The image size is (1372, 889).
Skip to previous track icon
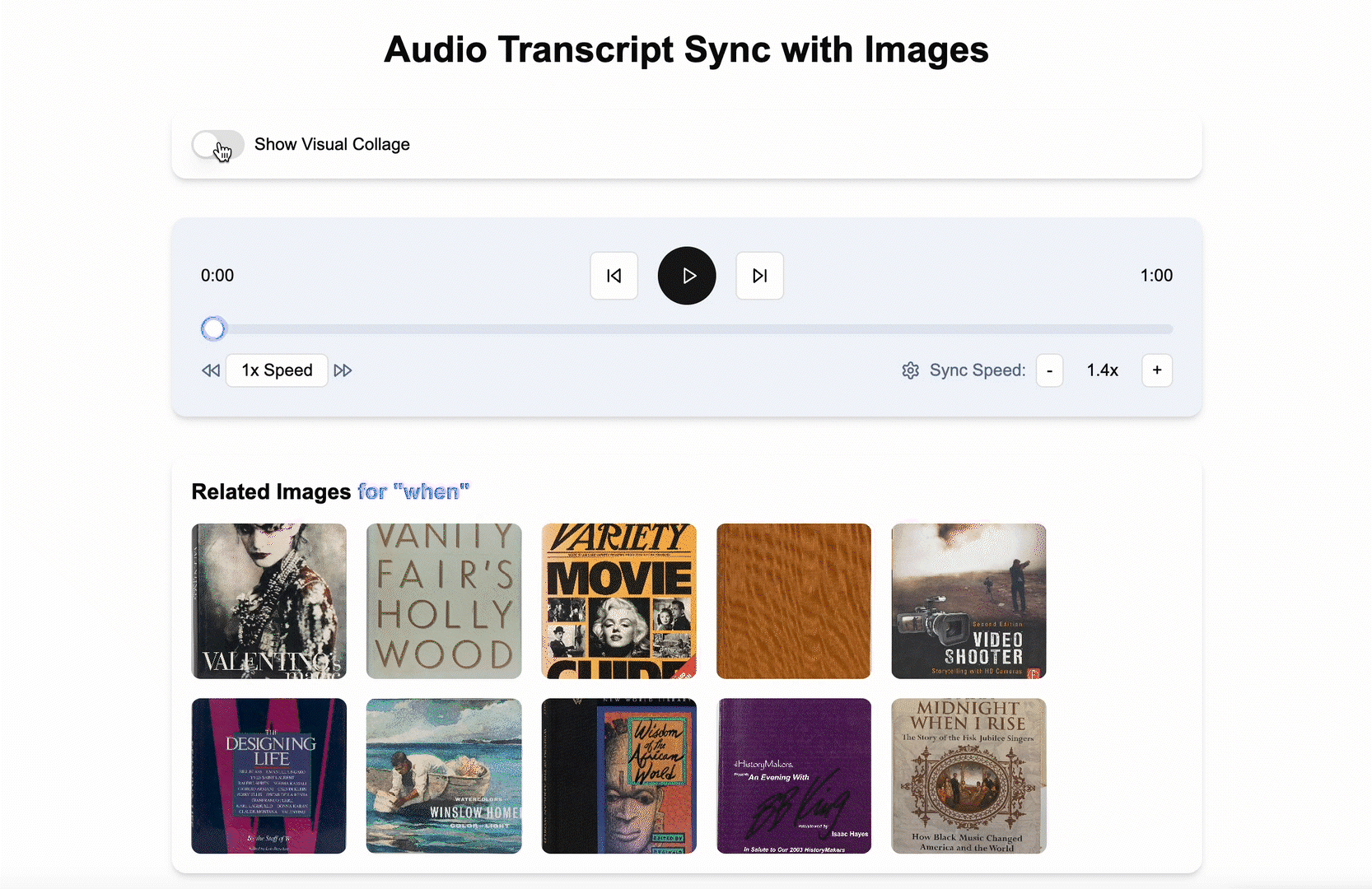pyautogui.click(x=614, y=276)
